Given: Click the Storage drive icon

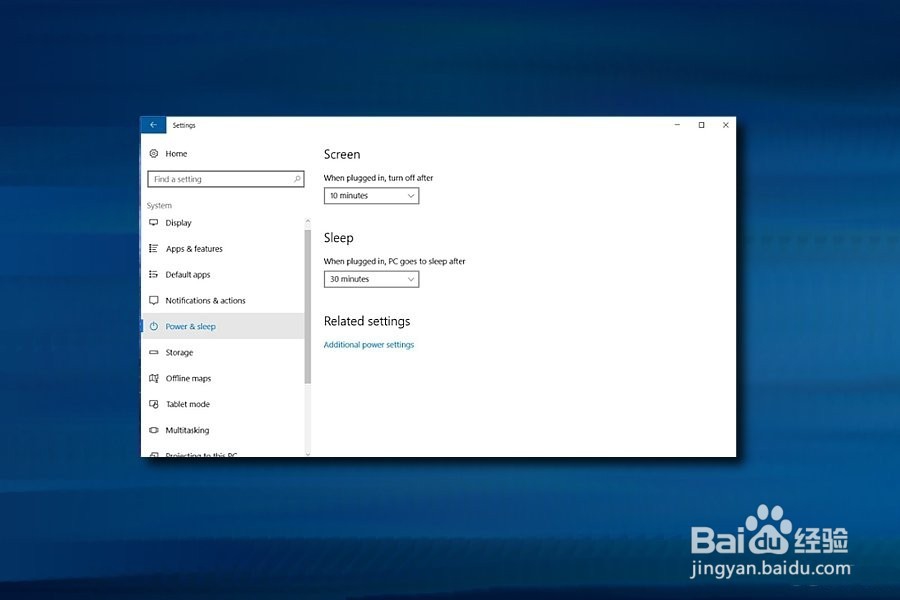Looking at the screenshot, I should click(x=153, y=352).
